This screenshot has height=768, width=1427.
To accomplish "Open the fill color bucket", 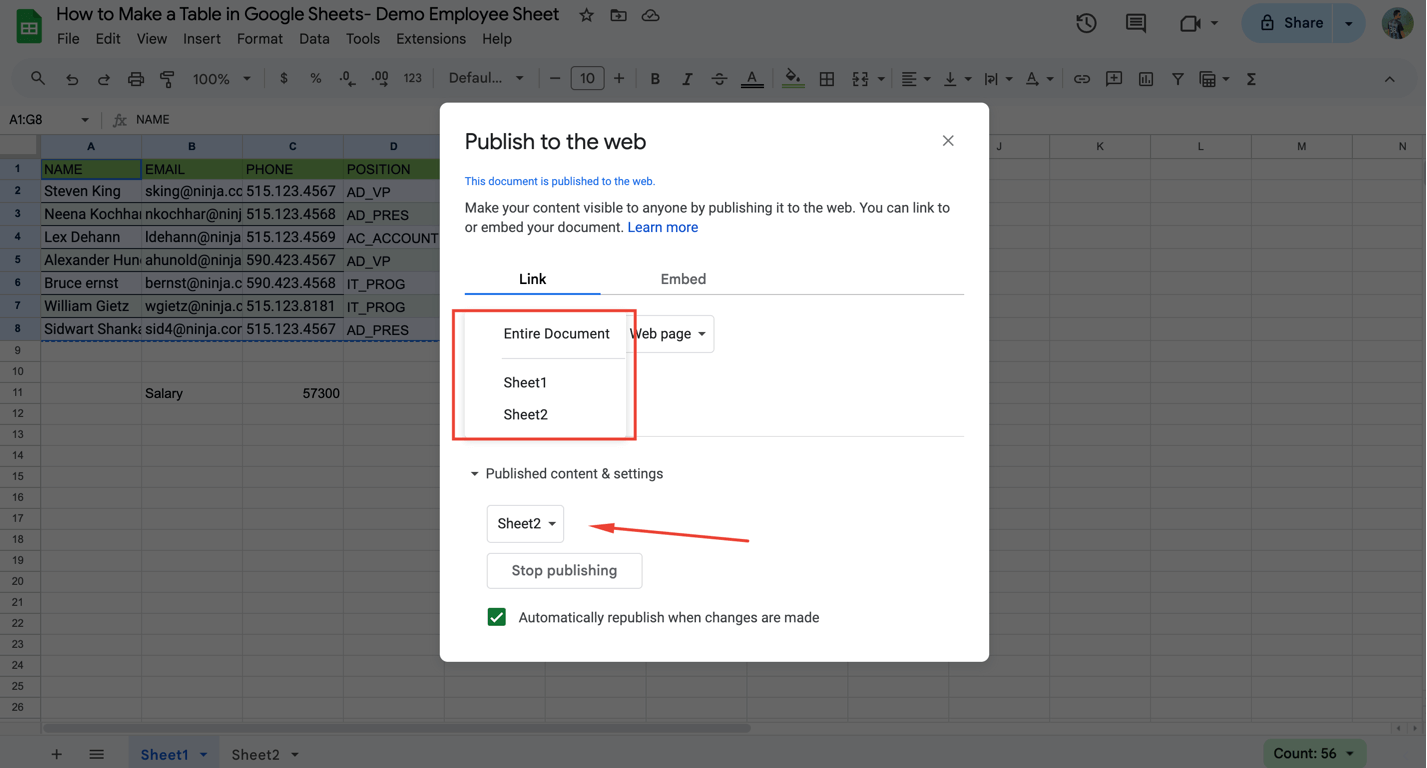I will 793,79.
